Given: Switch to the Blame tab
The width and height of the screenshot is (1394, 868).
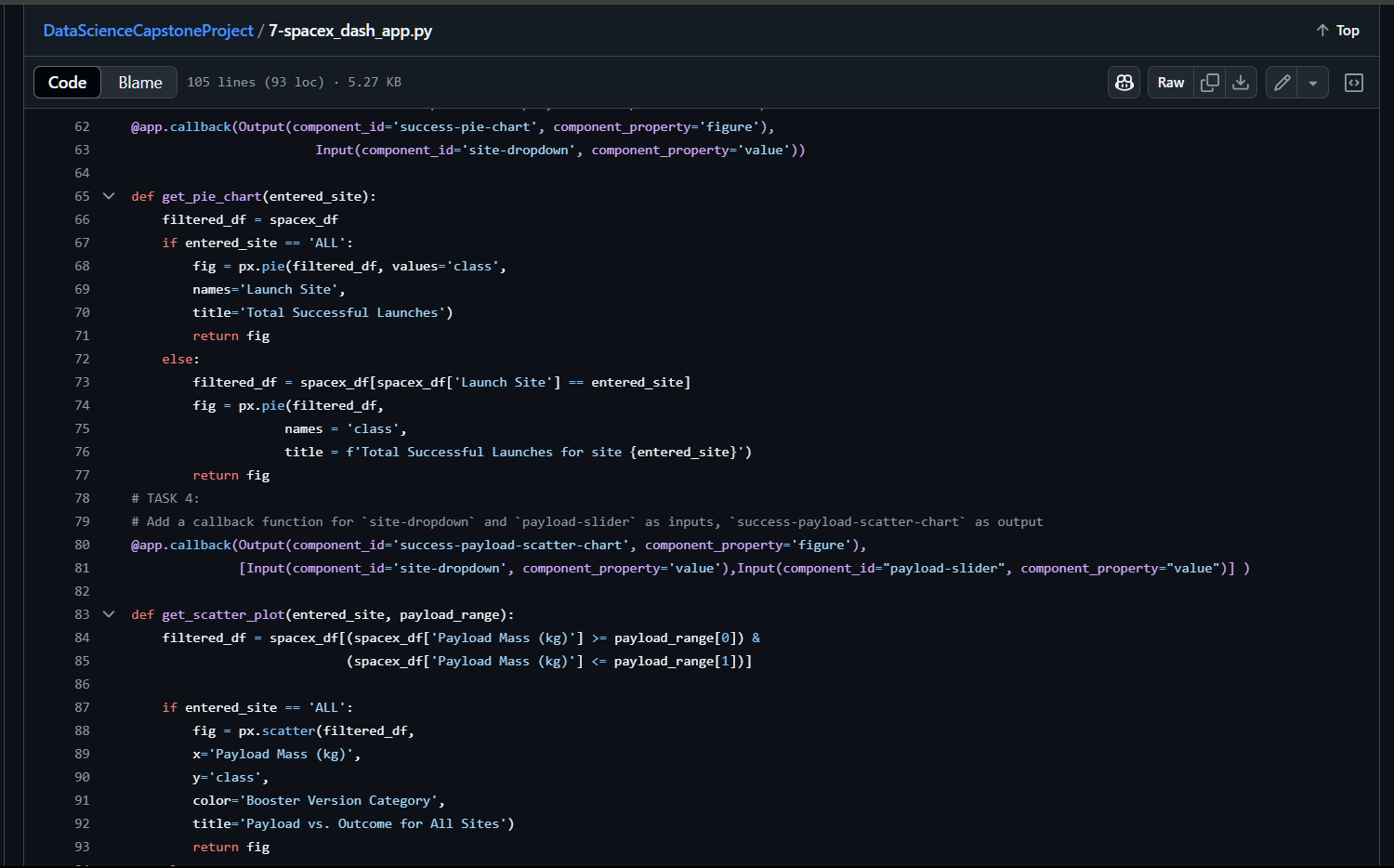Looking at the screenshot, I should (140, 83).
